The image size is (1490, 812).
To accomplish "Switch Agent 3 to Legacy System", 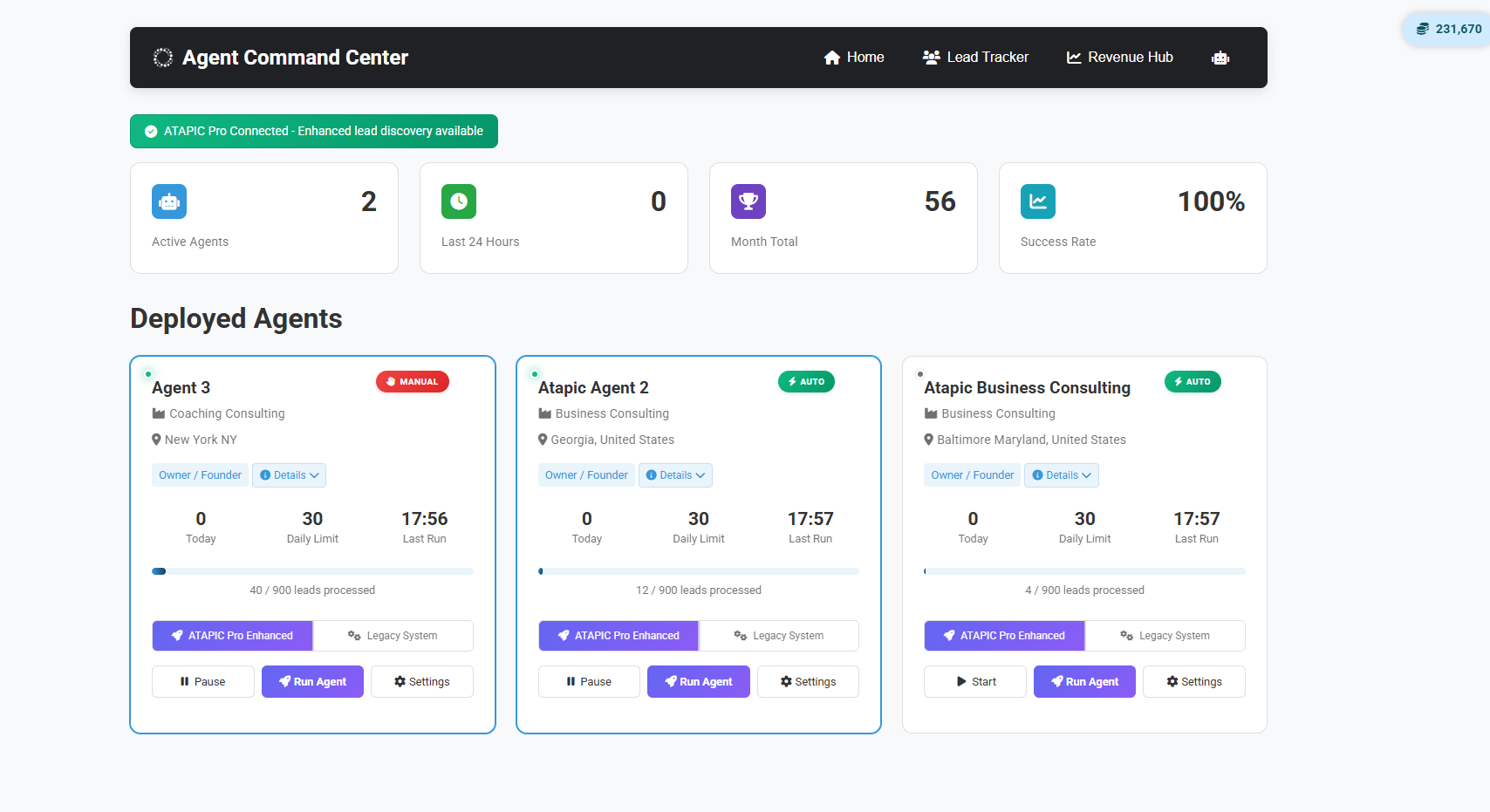I will pos(393,636).
